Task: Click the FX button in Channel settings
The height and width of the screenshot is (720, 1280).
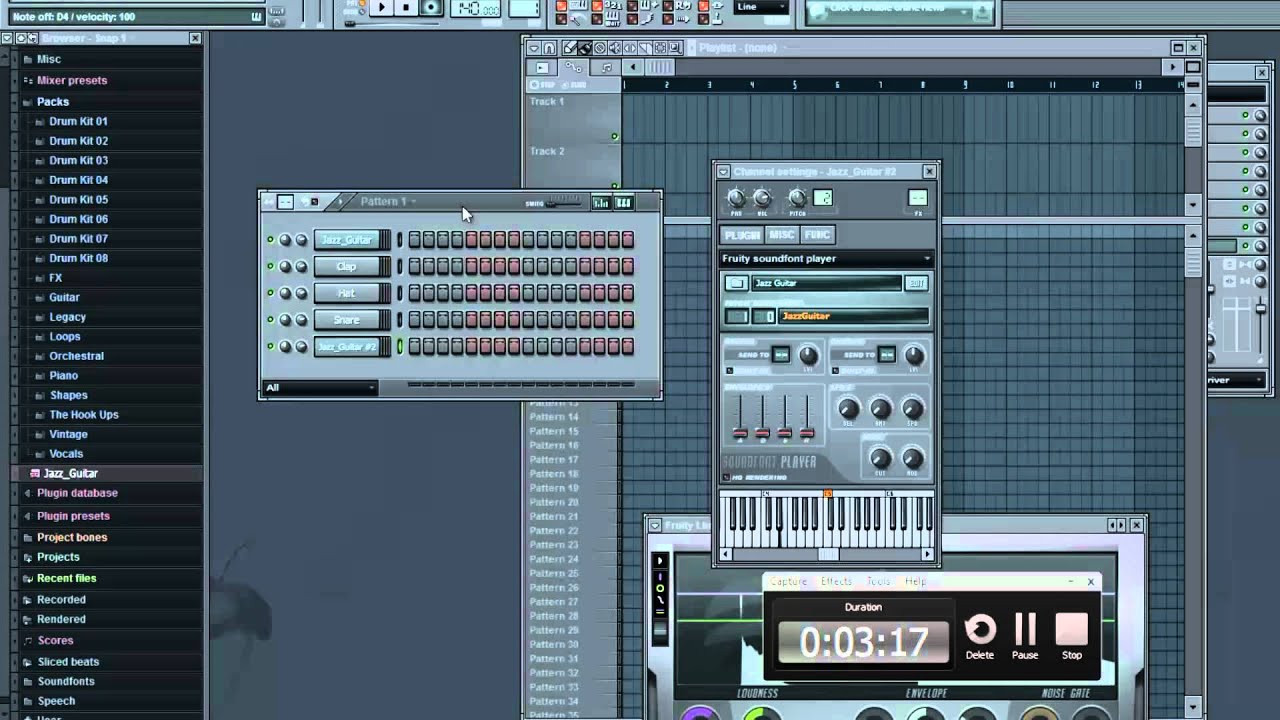Action: [917, 198]
